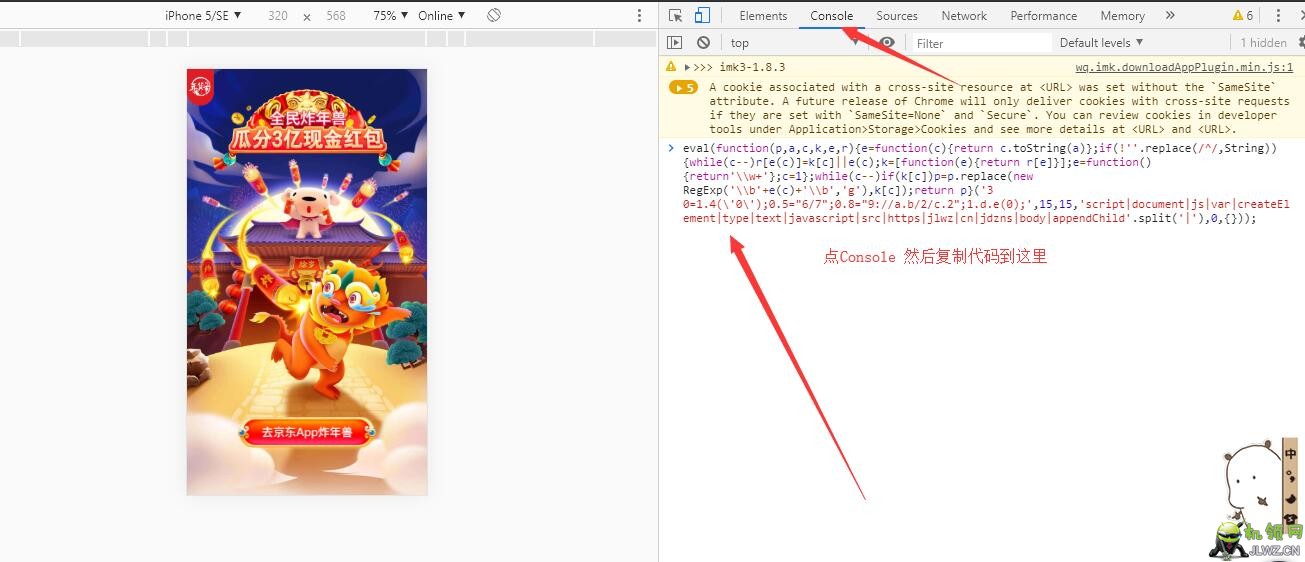Screen dimensions: 1305x562
Task: Open the DevTools three-dot customize menu
Action: 1277,16
